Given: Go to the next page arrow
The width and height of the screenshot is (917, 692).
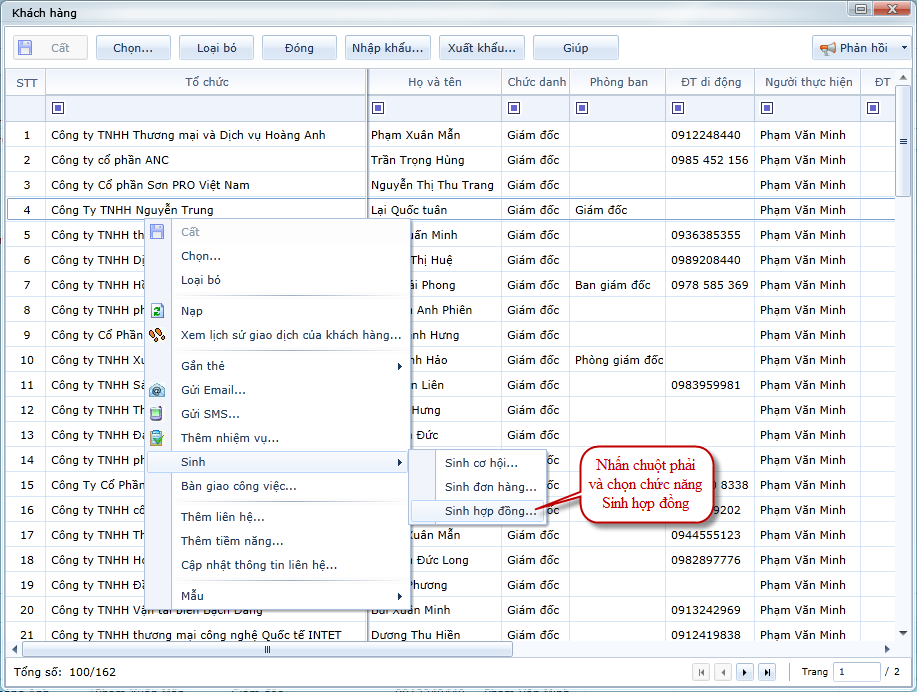Looking at the screenshot, I should [745, 672].
